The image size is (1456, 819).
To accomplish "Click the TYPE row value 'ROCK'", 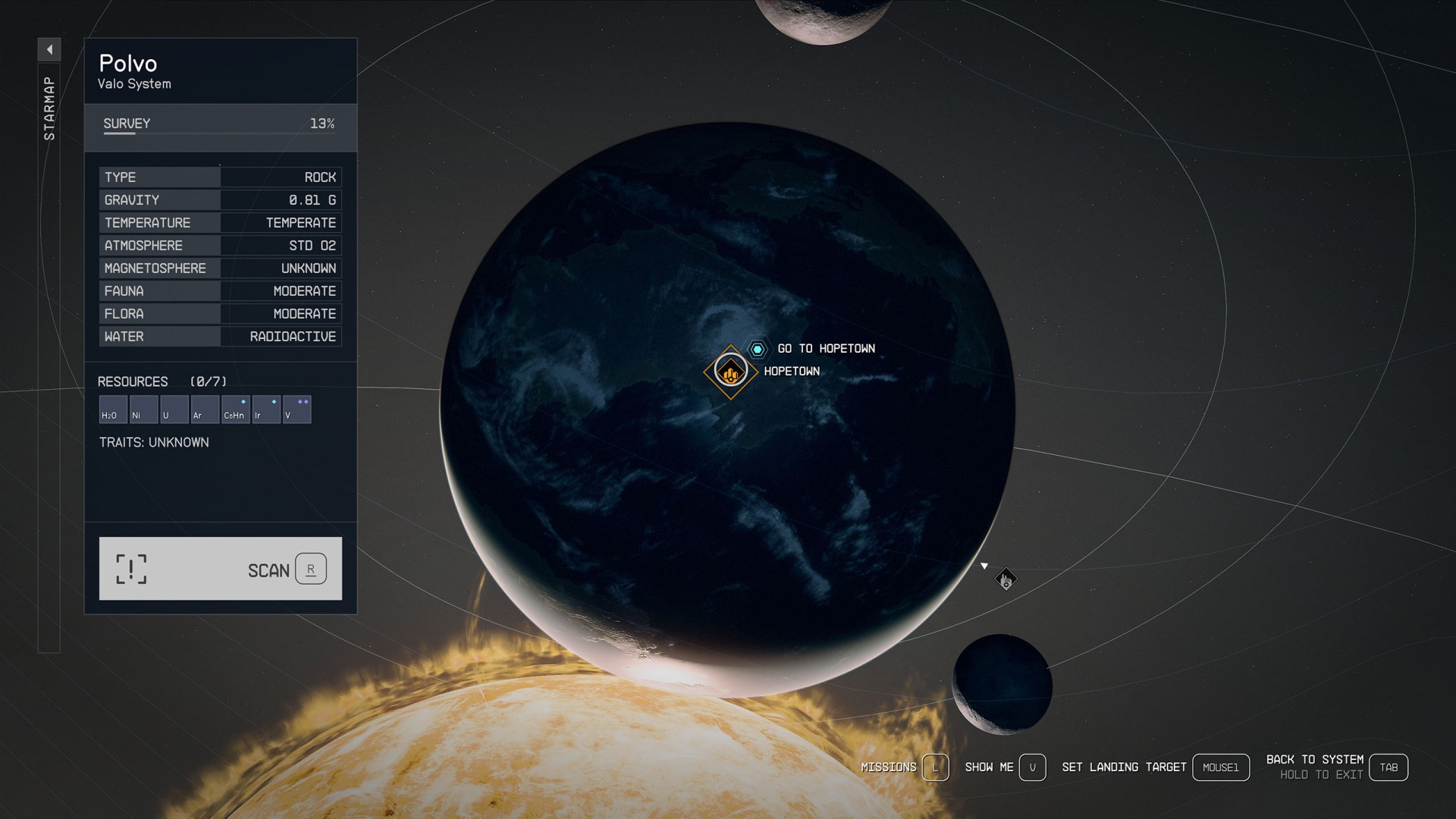I will [x=320, y=177].
